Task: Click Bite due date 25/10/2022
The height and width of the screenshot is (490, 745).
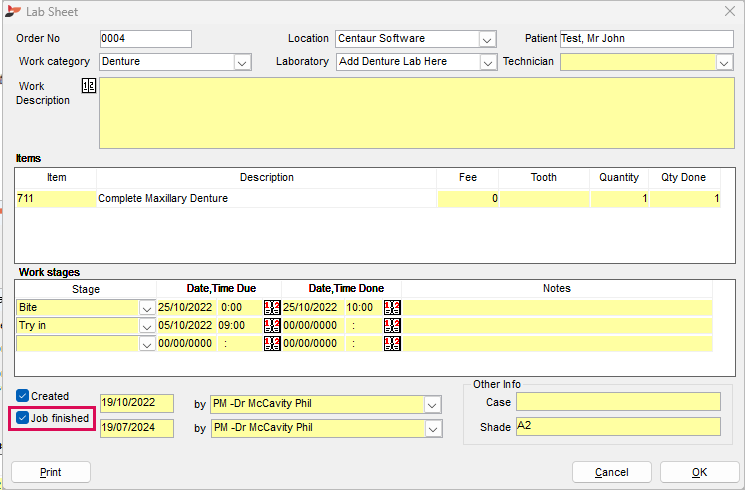Action: point(185,307)
